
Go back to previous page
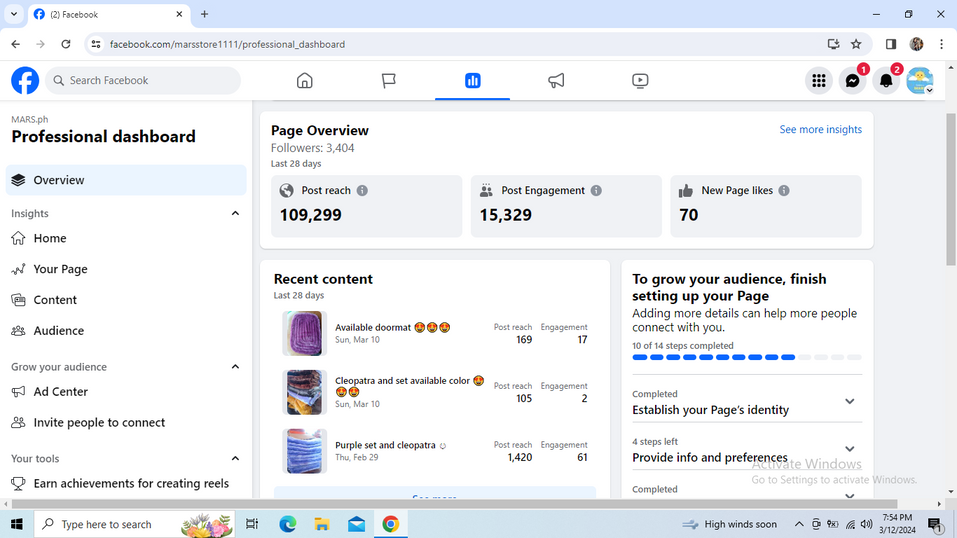[x=16, y=44]
